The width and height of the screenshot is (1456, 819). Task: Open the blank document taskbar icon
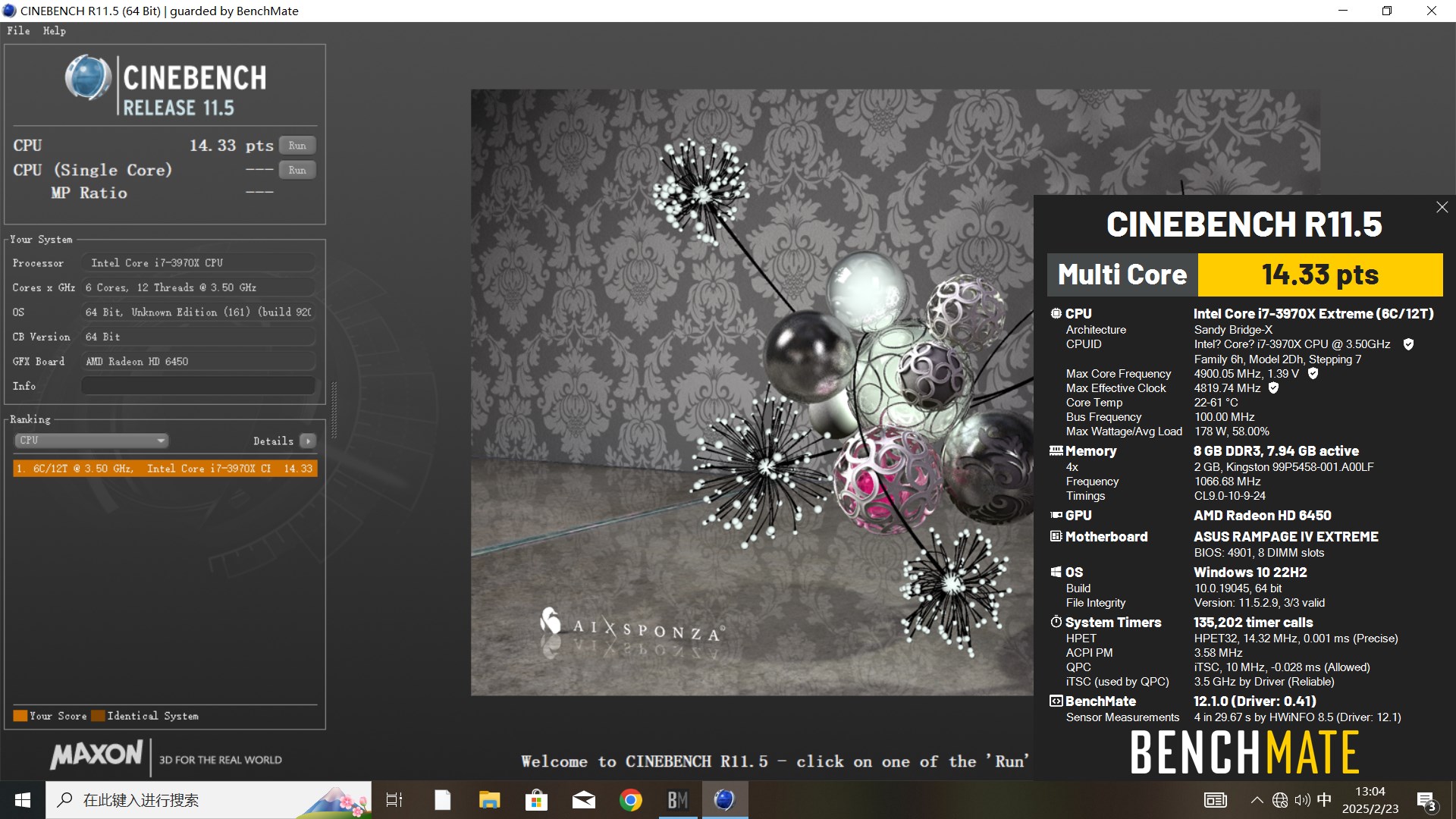click(x=442, y=800)
